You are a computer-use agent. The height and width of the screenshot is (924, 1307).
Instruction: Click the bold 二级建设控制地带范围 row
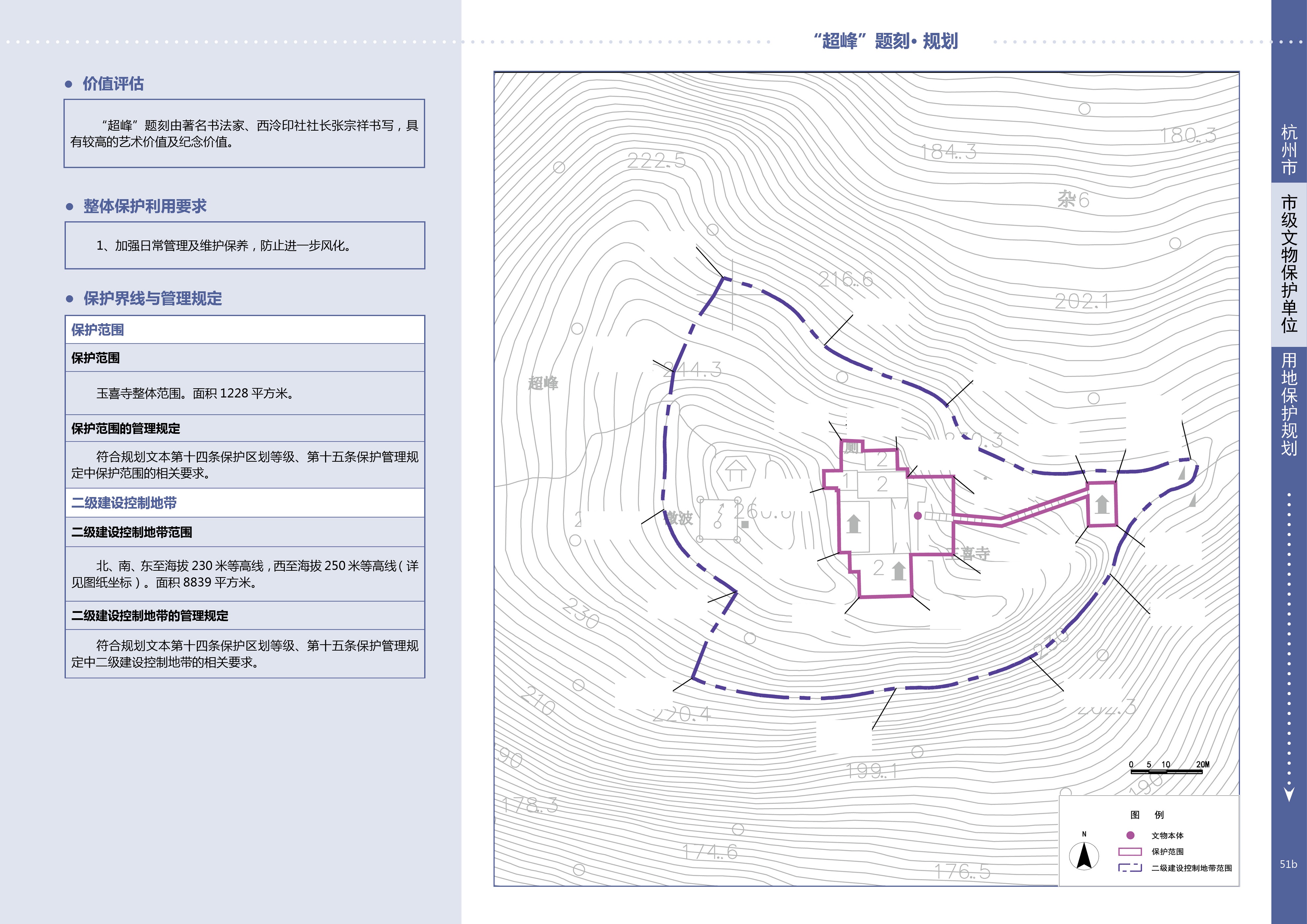245,532
